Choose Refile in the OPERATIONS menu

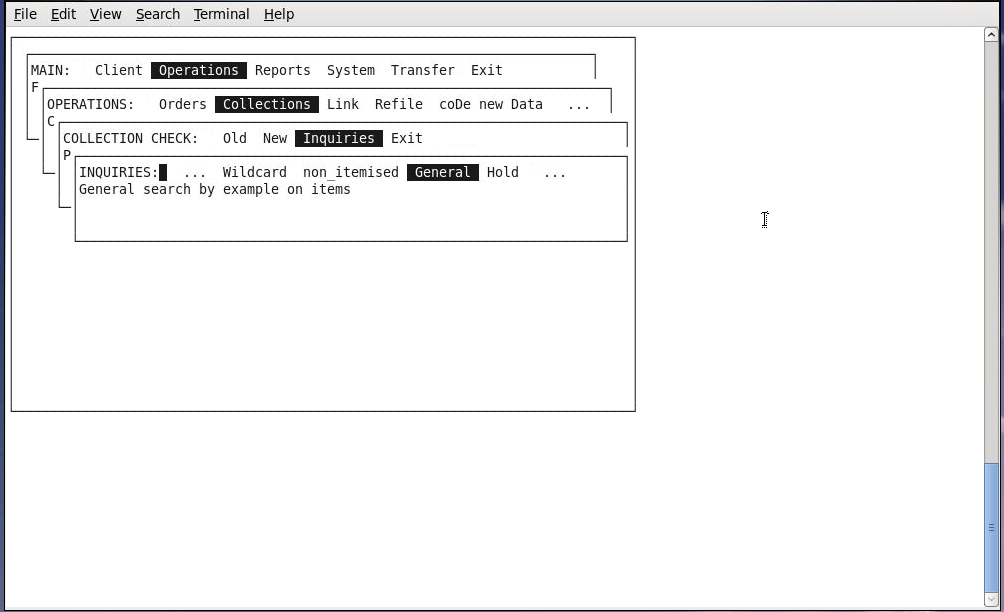coord(398,104)
